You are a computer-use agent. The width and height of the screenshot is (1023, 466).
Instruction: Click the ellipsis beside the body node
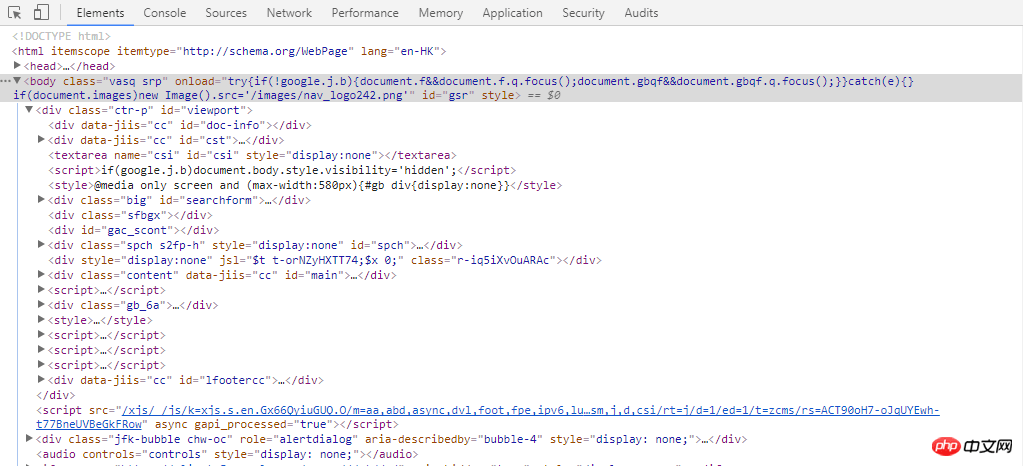(5, 82)
